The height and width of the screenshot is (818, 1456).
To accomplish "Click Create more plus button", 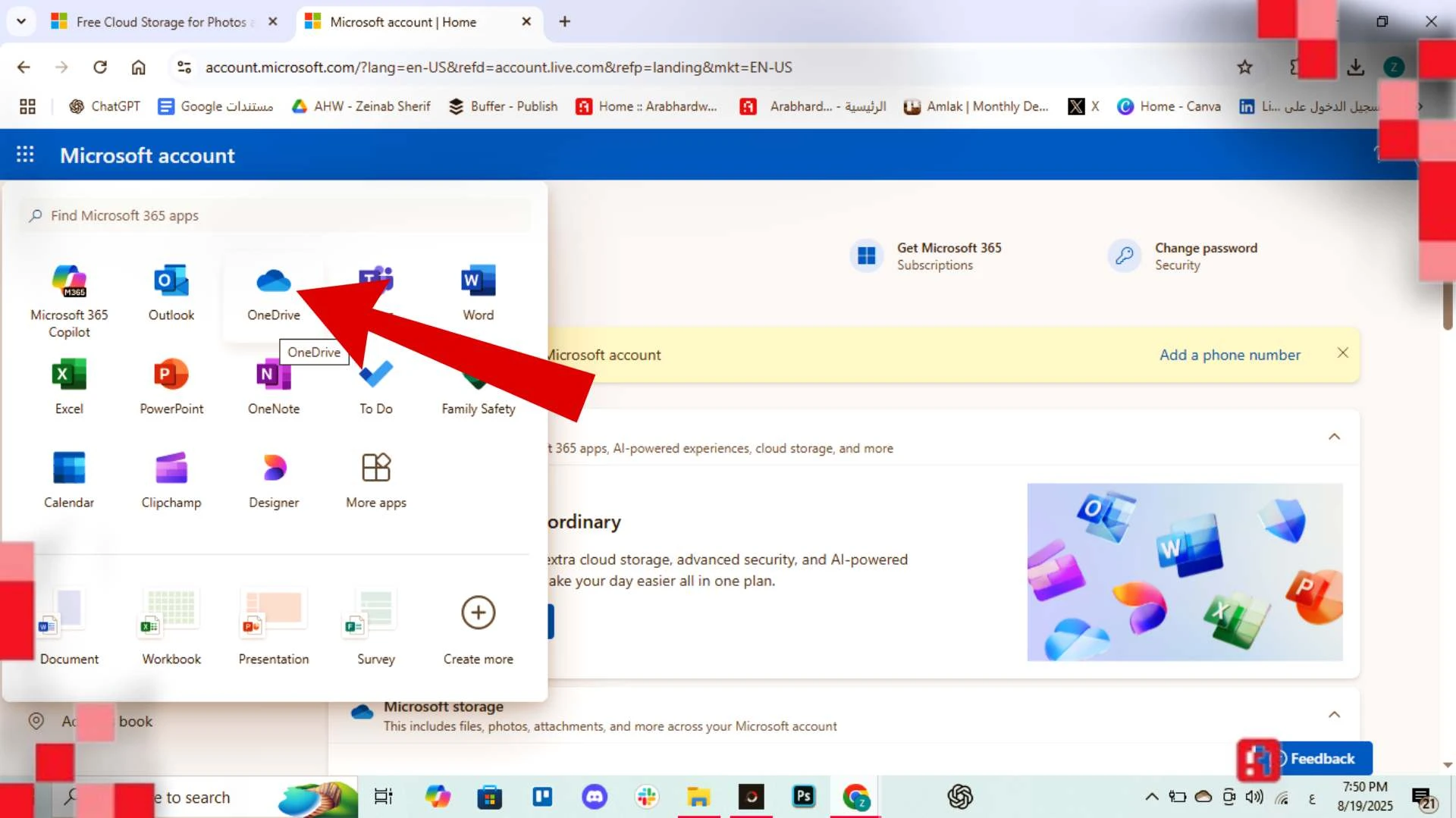I will [479, 613].
